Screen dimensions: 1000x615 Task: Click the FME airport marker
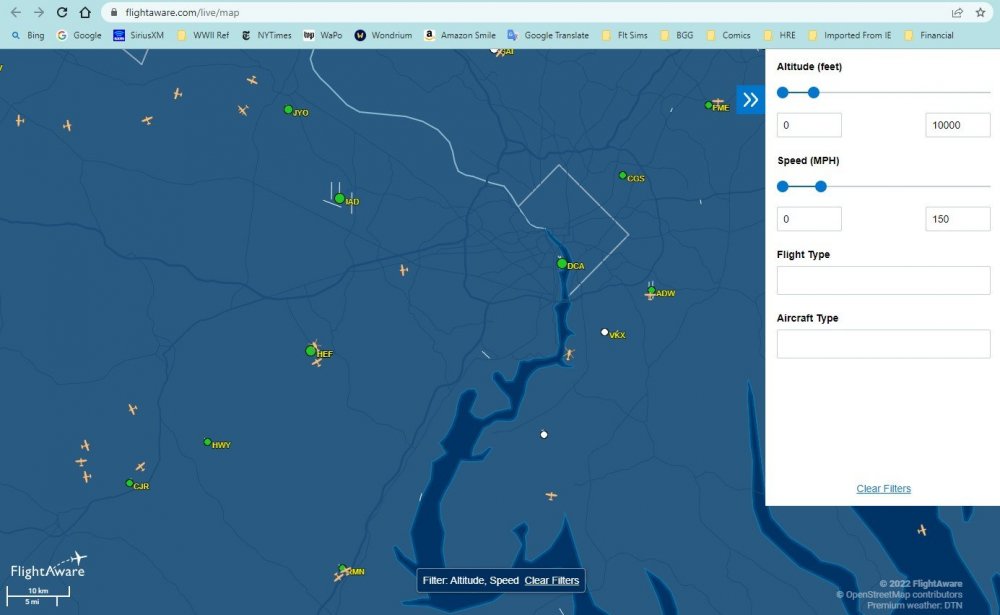(707, 104)
